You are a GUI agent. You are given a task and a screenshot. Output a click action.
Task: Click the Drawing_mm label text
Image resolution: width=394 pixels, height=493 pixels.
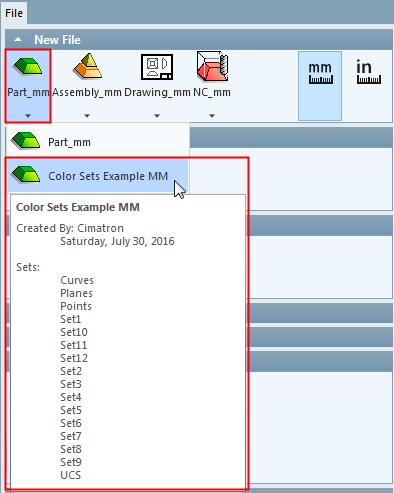[x=157, y=92]
